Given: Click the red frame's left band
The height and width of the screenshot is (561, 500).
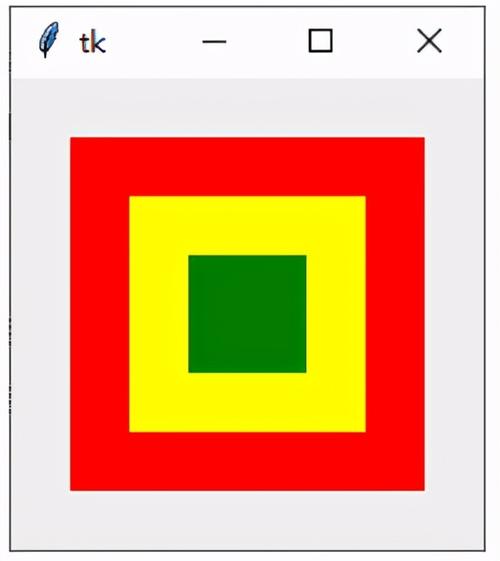Looking at the screenshot, I should pos(100,314).
